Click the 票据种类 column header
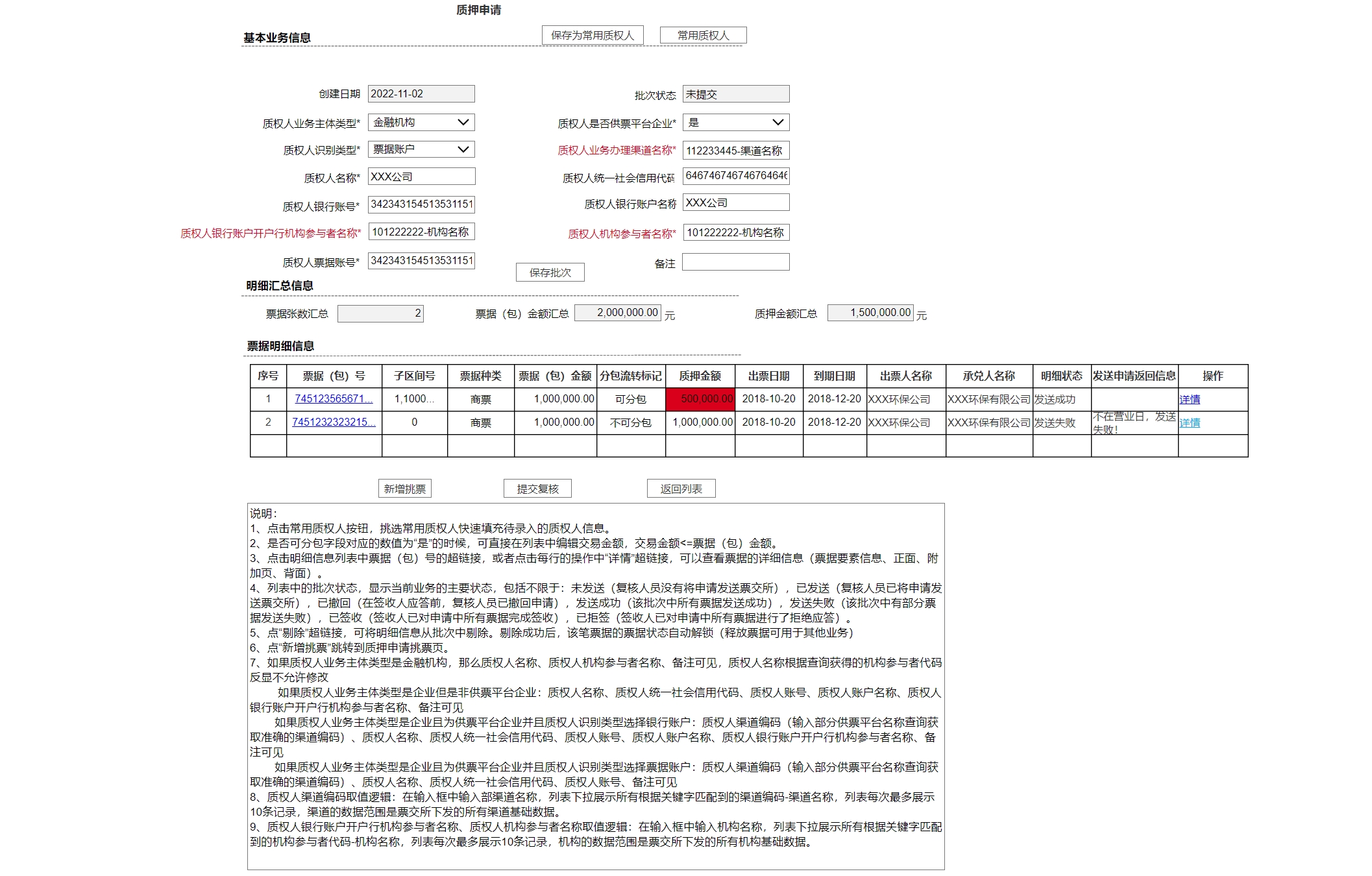 click(481, 376)
